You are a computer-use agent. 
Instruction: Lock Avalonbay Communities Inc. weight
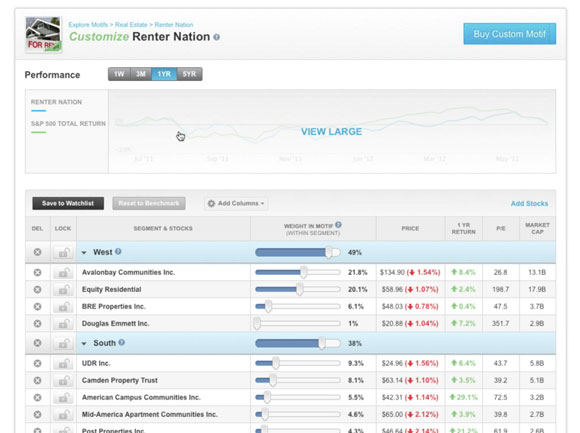click(63, 273)
